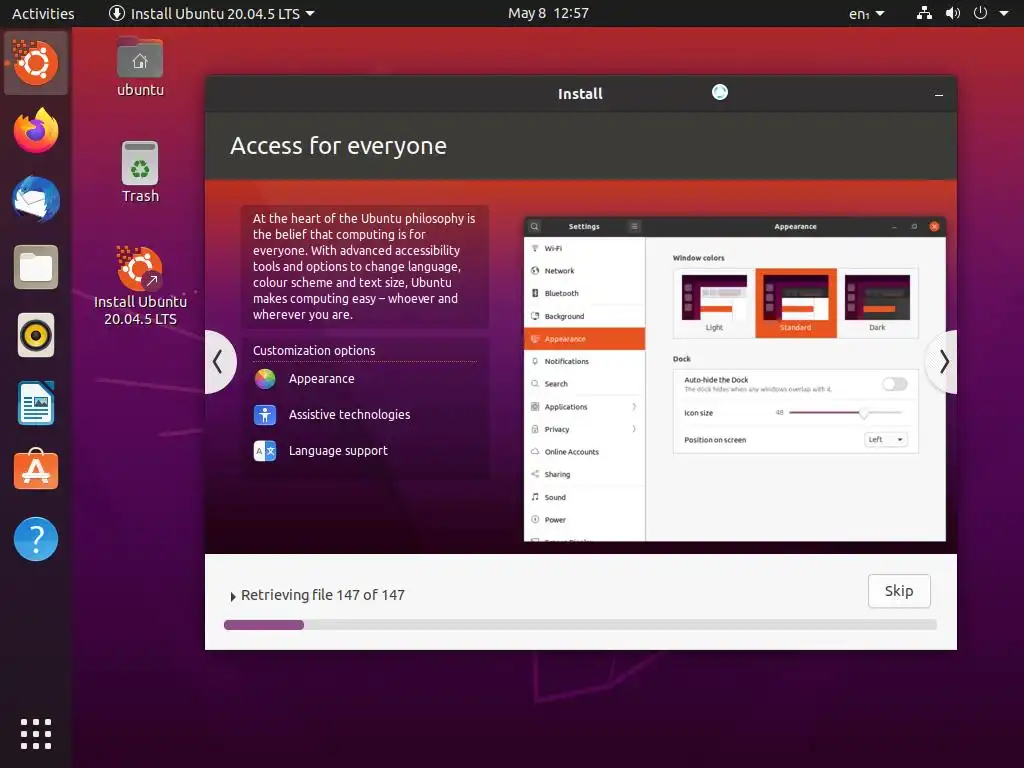Open LibreOffice Writer from the dock
Image resolution: width=1024 pixels, height=768 pixels.
36,403
